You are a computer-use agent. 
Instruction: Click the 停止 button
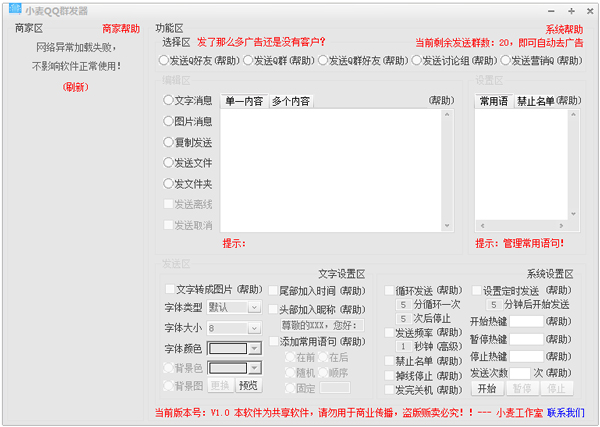pos(556,389)
